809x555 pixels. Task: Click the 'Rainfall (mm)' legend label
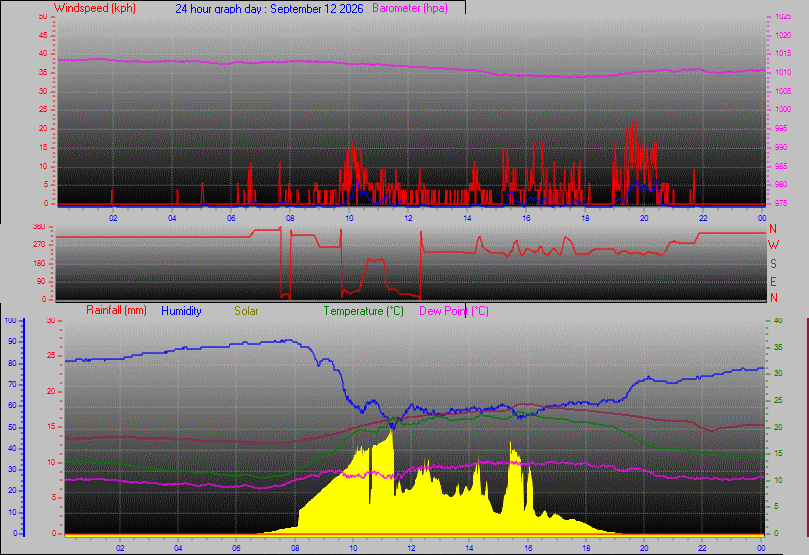pyautogui.click(x=116, y=310)
